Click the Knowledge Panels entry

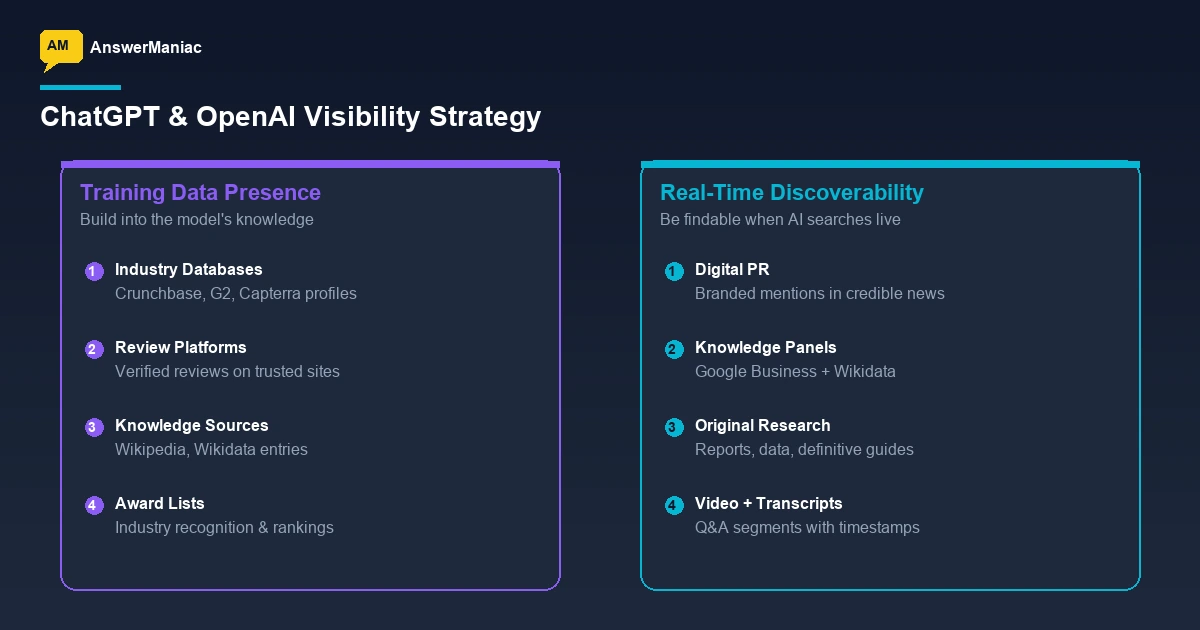coord(766,347)
